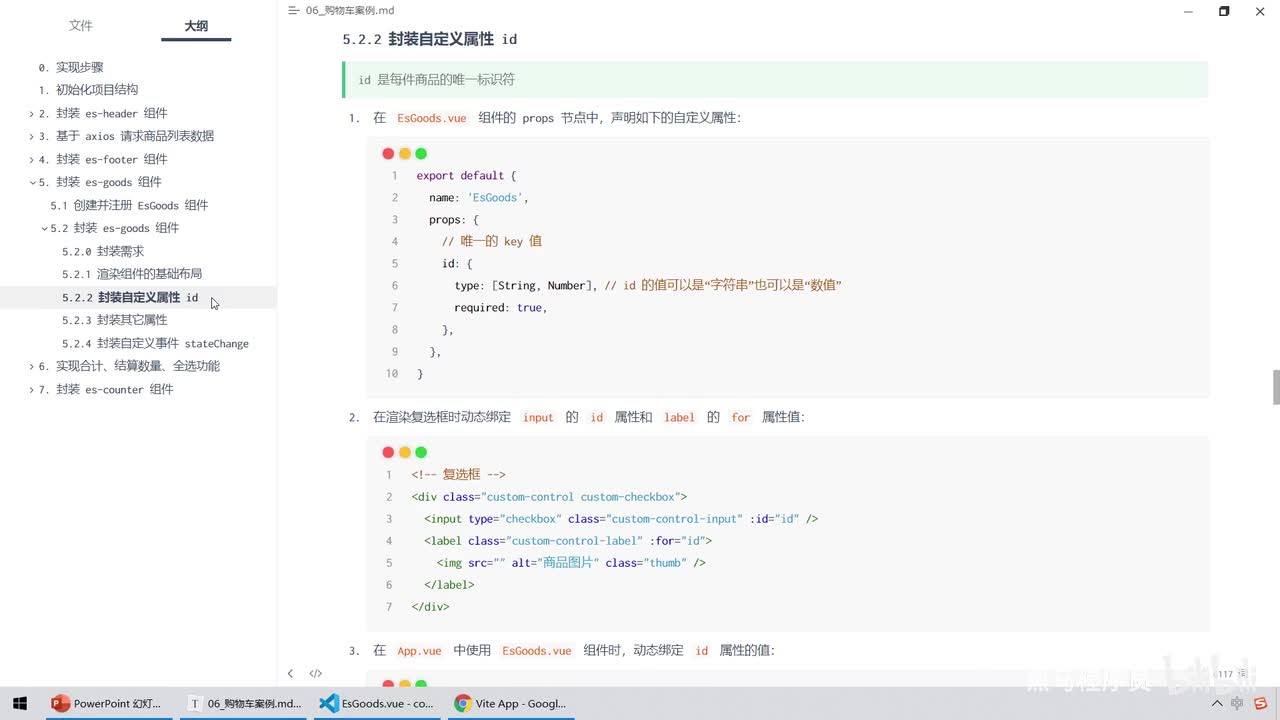This screenshot has height=720, width=1280.
Task: Jump to 5.2.4 封装自定义事件 stateChange
Action: 155,343
